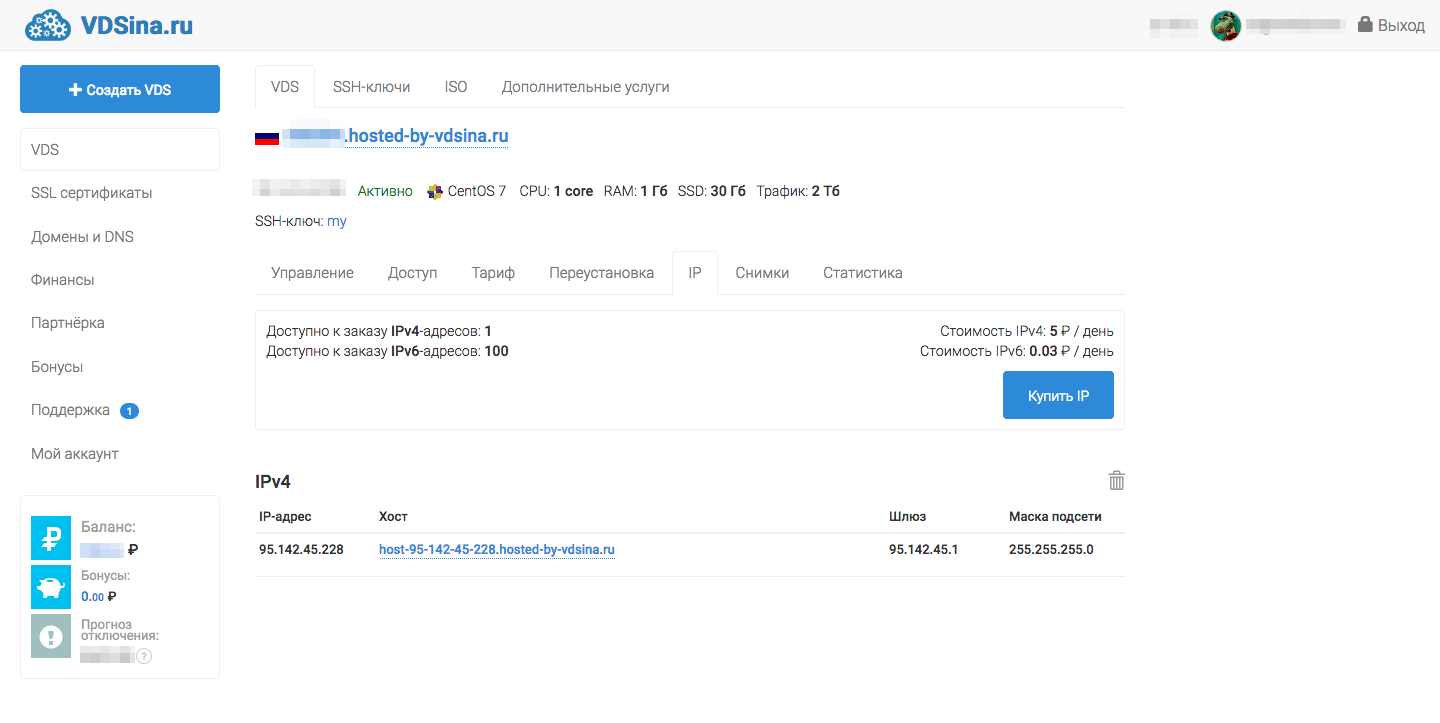The image size is (1440, 723).
Task: Create a new VDS server
Action: point(120,89)
